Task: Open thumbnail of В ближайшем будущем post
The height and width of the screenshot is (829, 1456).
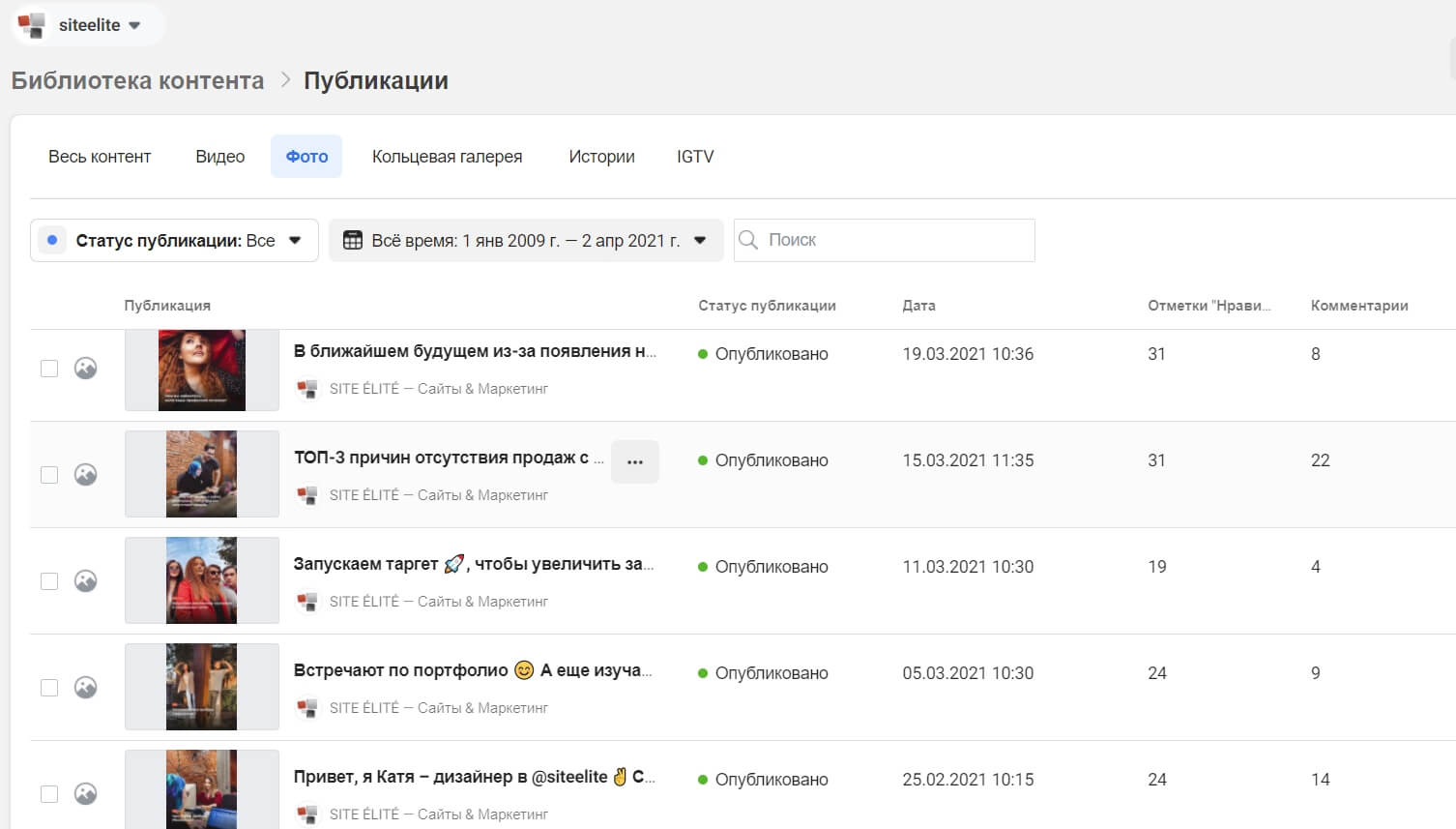Action: click(202, 370)
